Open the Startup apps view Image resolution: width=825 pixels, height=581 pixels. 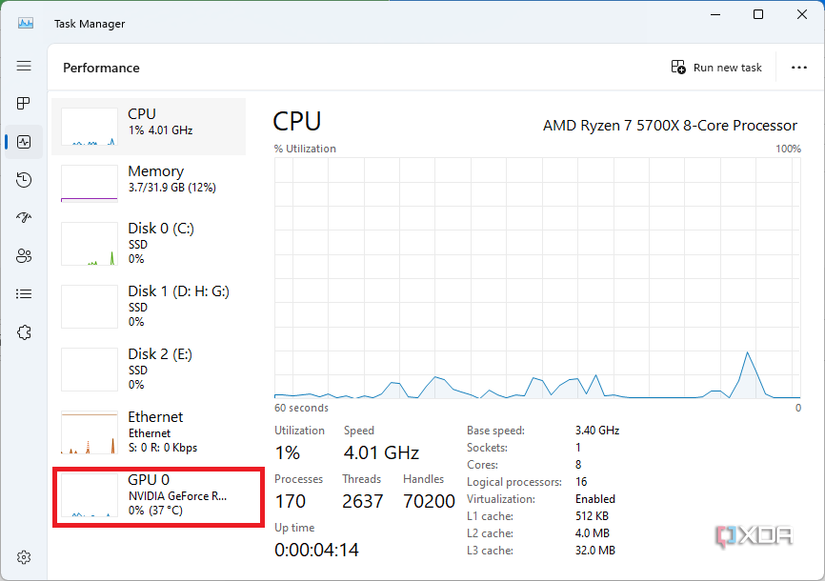pos(24,217)
